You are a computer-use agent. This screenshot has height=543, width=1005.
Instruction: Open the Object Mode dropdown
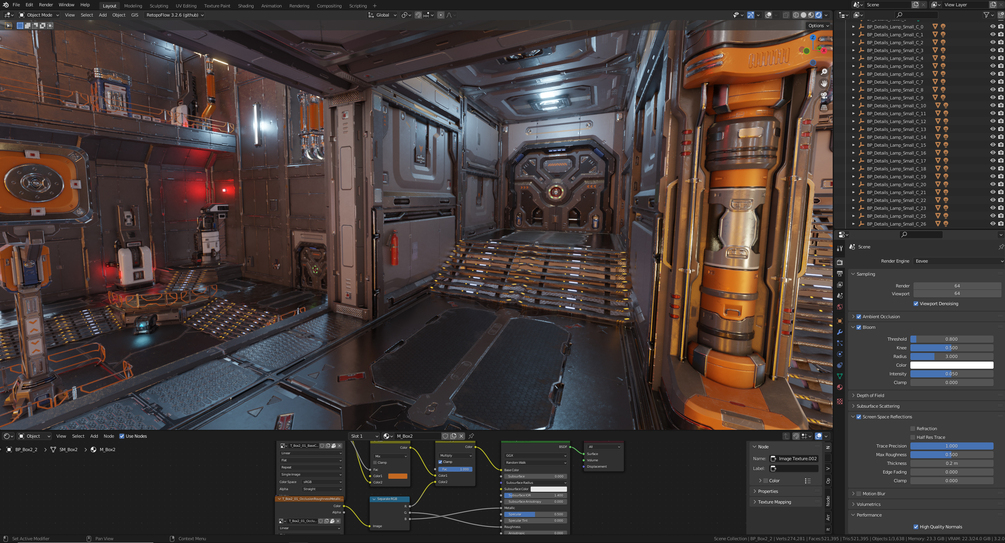coord(38,15)
